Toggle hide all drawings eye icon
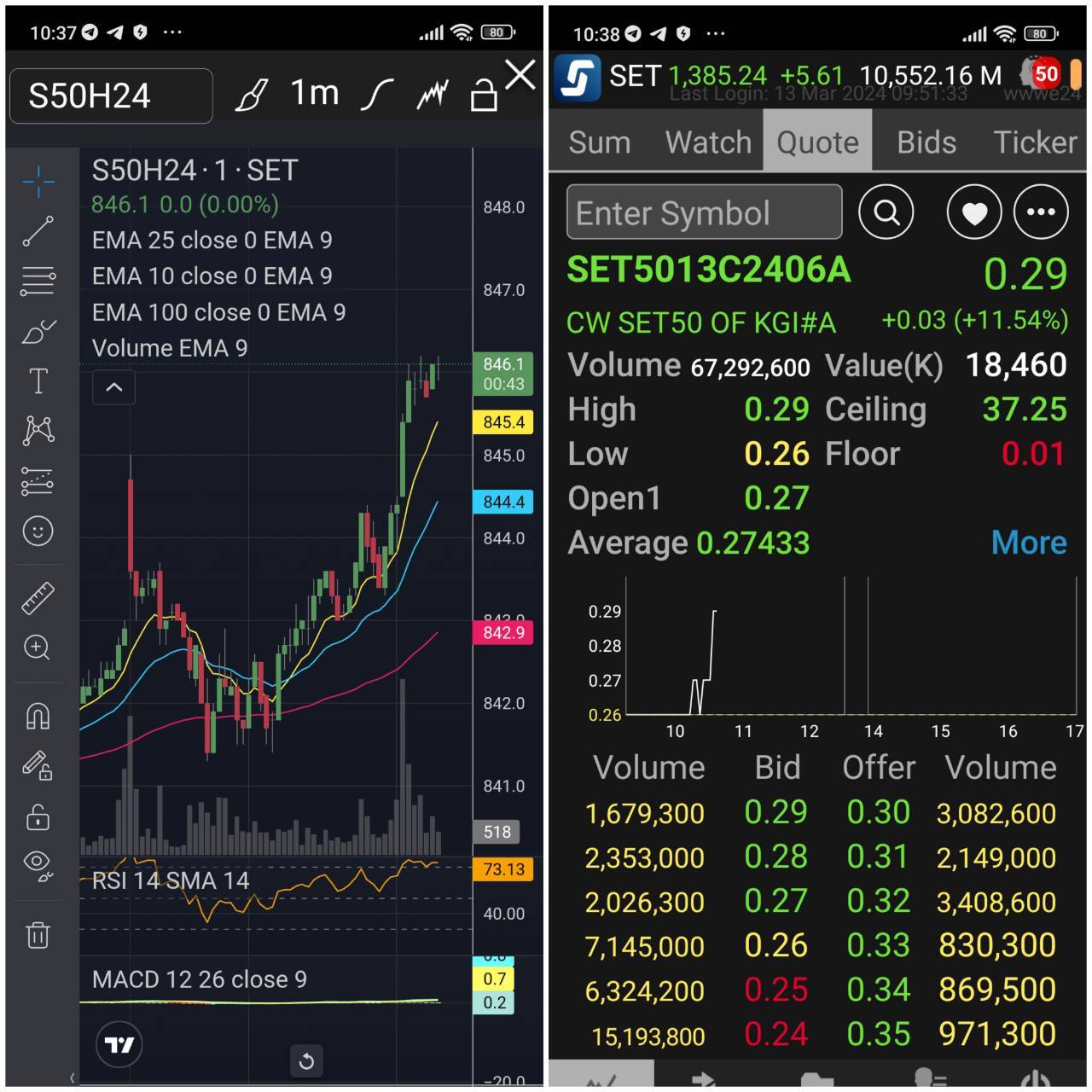The height and width of the screenshot is (1092, 1092). 38,865
